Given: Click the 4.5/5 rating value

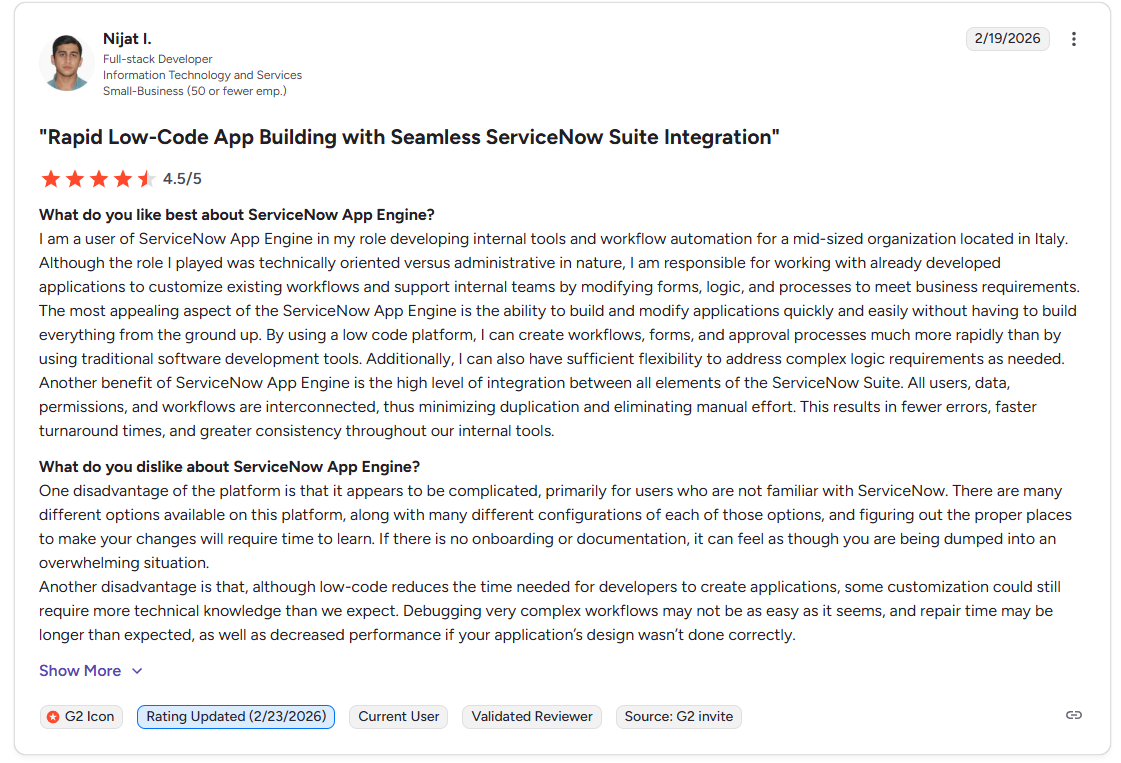Looking at the screenshot, I should pos(182,179).
